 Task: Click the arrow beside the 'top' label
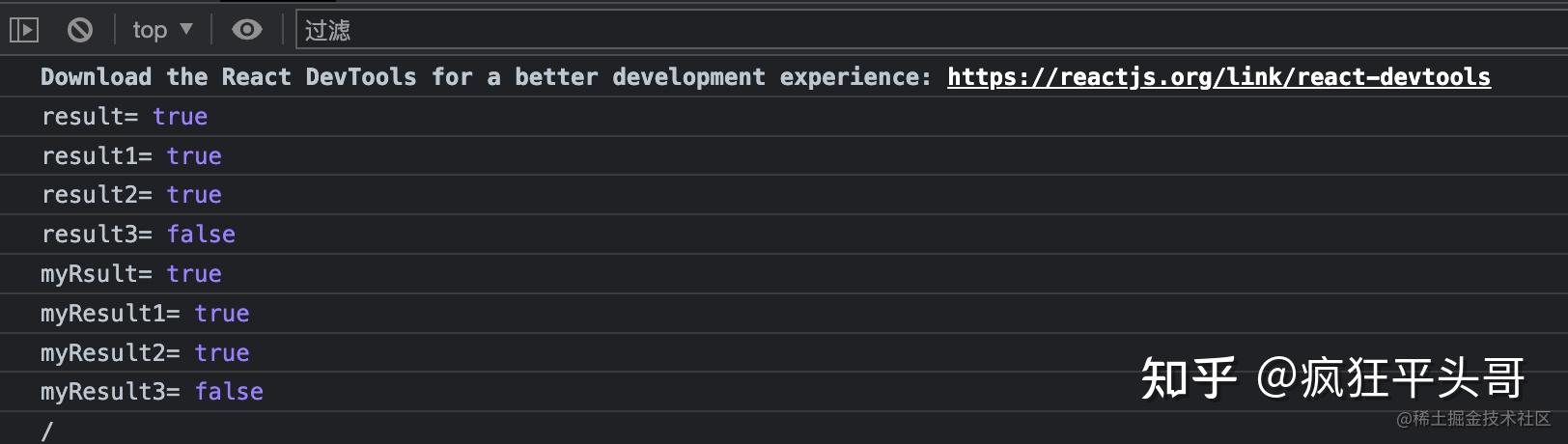tap(186, 30)
